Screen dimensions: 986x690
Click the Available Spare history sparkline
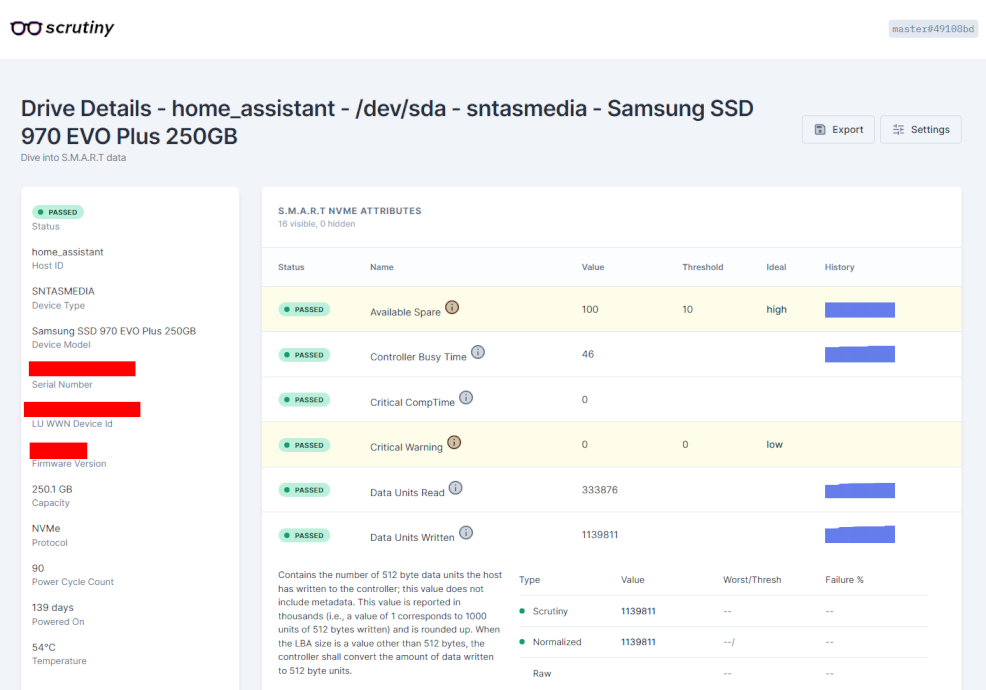point(860,309)
